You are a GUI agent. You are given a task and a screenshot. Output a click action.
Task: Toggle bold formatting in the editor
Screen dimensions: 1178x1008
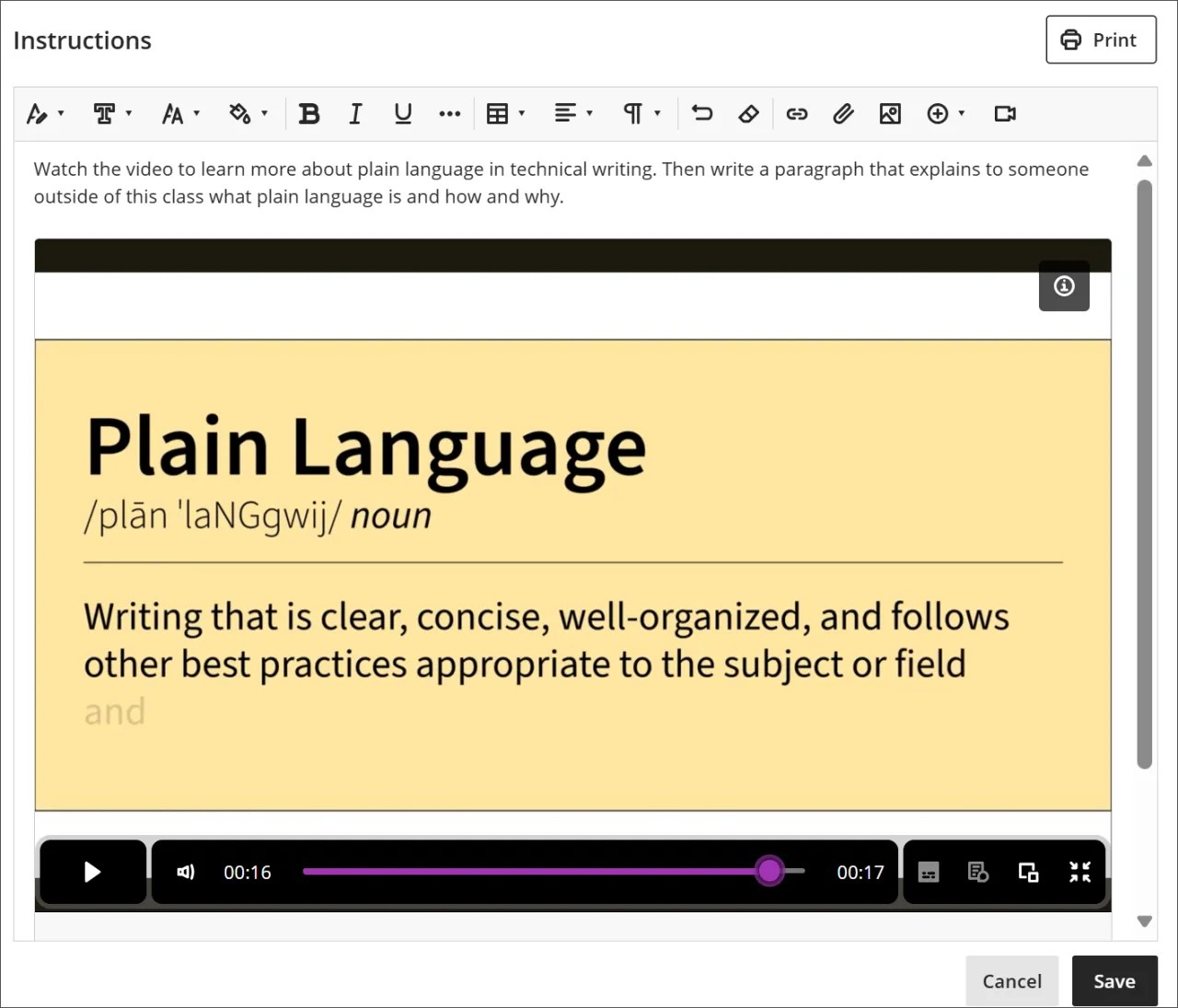309,113
